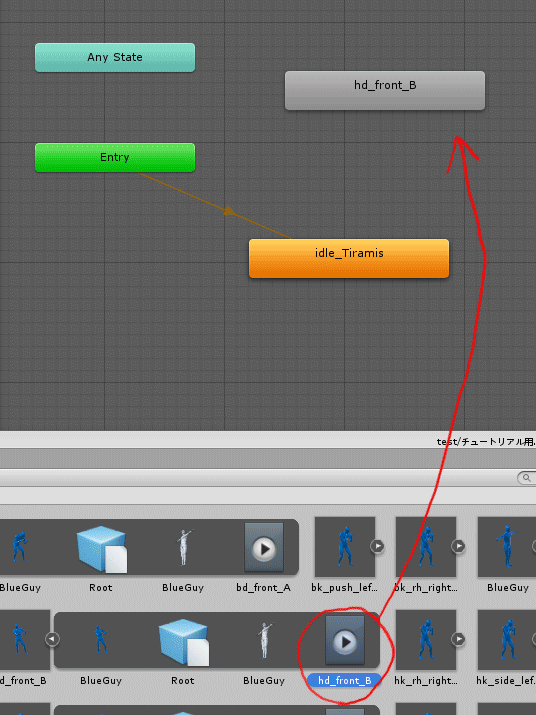Select the orange idle_Tiramis state
Viewport: 536px width, 715px height.
[349, 259]
